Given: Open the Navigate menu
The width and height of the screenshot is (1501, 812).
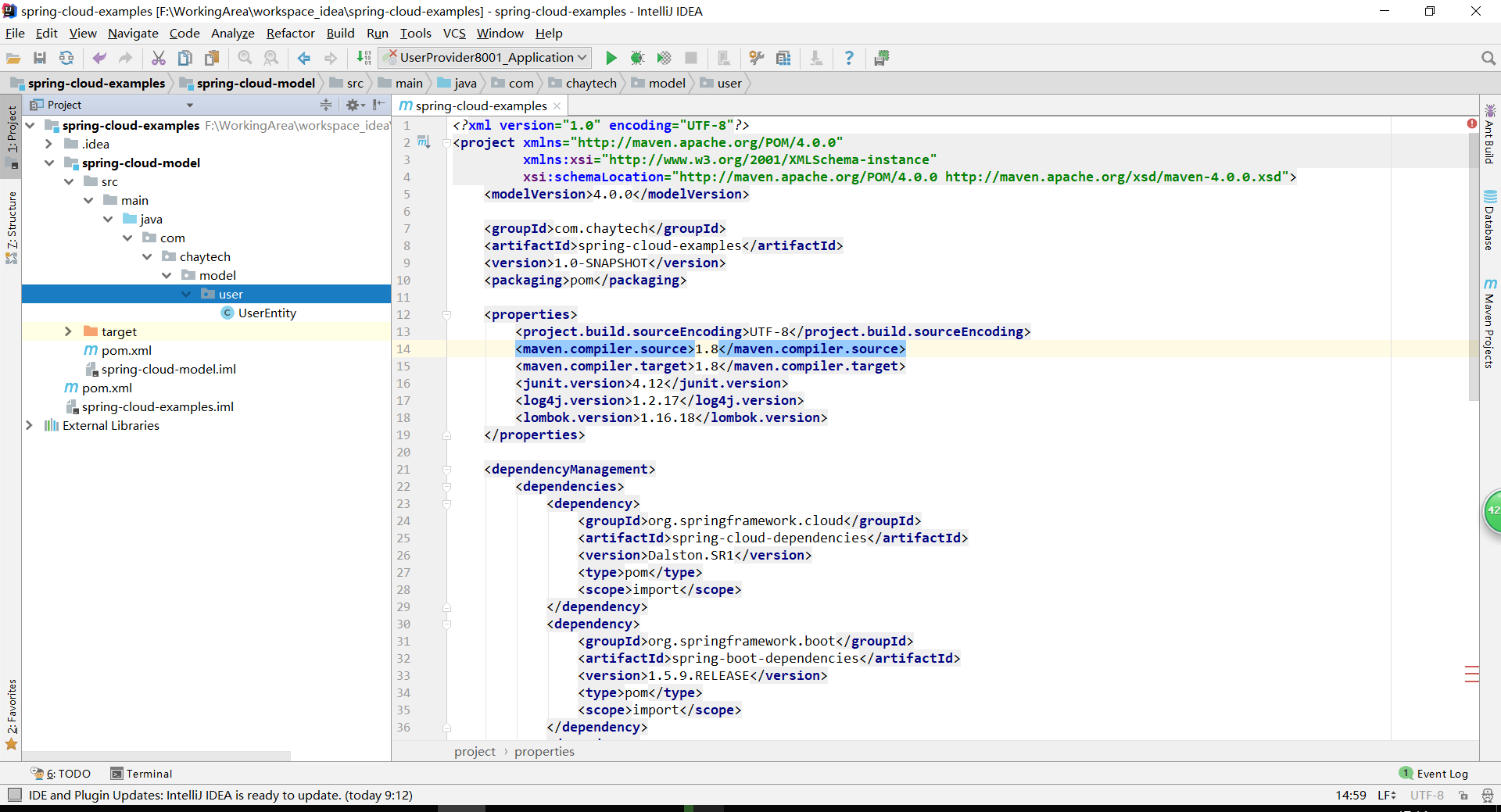Looking at the screenshot, I should (x=133, y=33).
